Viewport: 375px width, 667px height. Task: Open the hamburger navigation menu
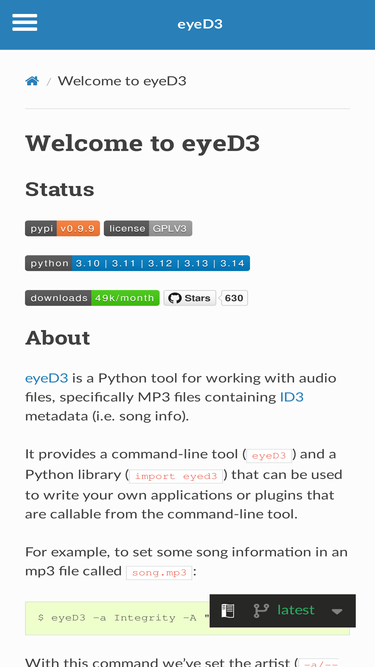[x=25, y=23]
